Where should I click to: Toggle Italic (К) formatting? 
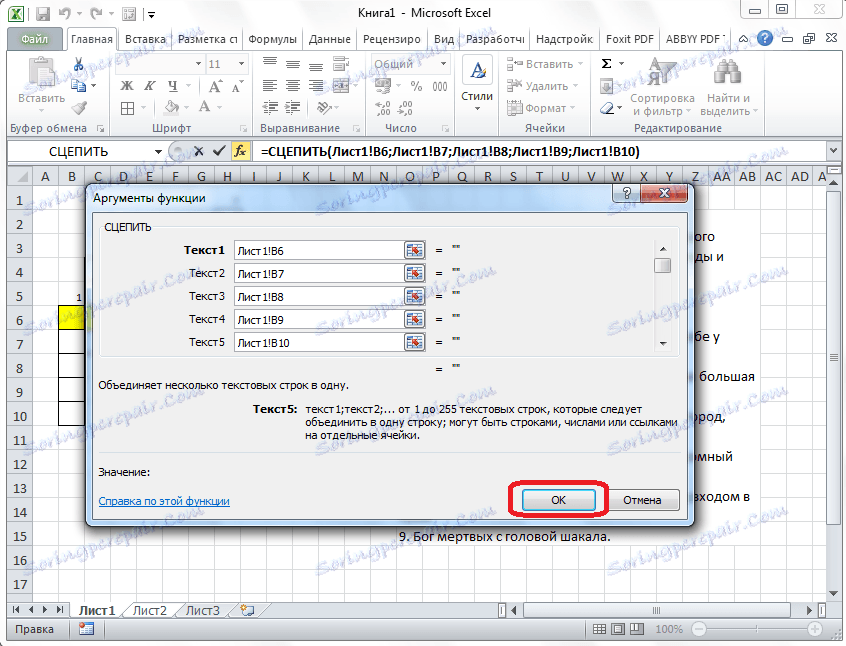coord(149,86)
